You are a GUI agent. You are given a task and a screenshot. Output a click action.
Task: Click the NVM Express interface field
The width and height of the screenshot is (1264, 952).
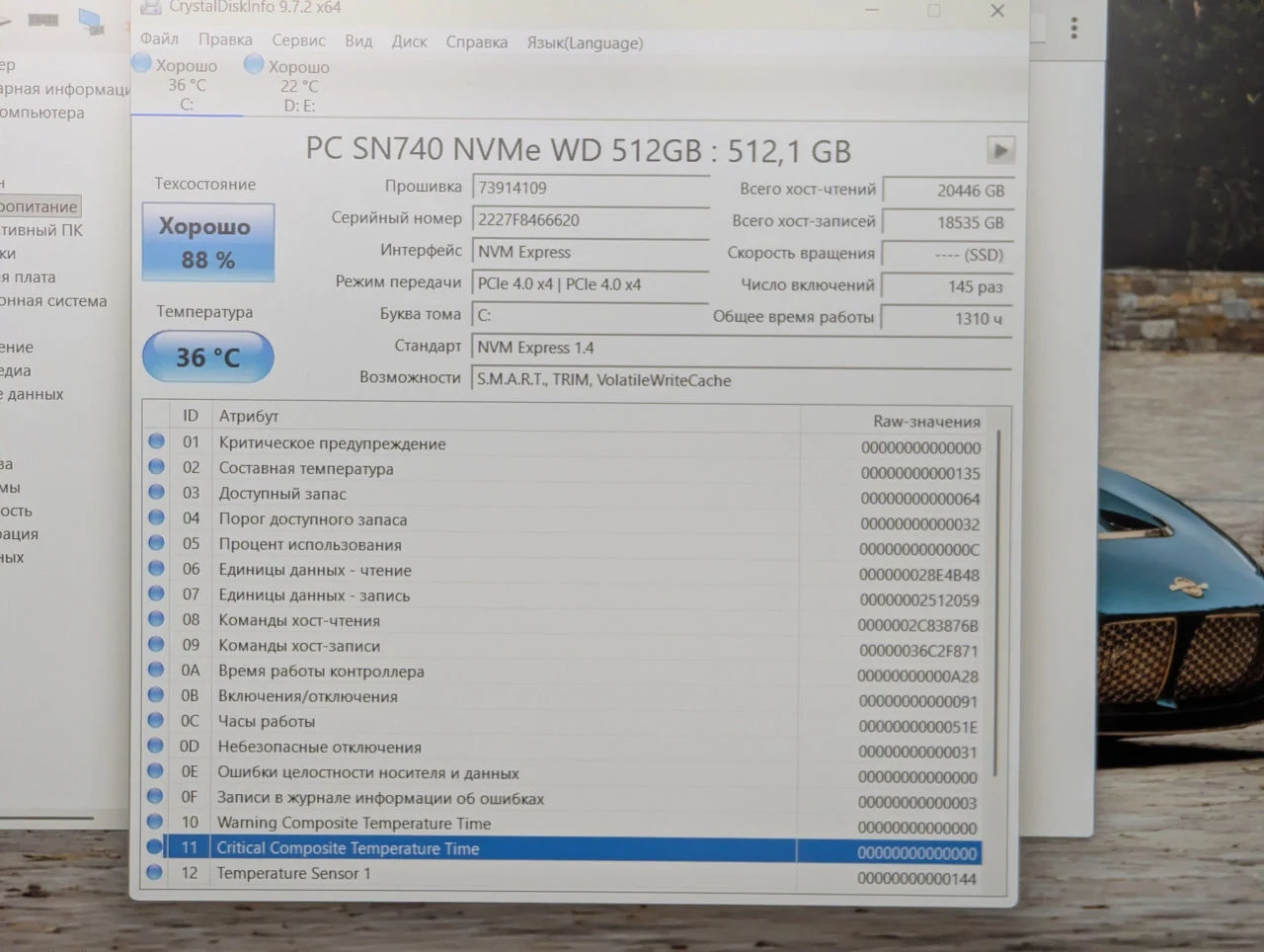(x=591, y=252)
